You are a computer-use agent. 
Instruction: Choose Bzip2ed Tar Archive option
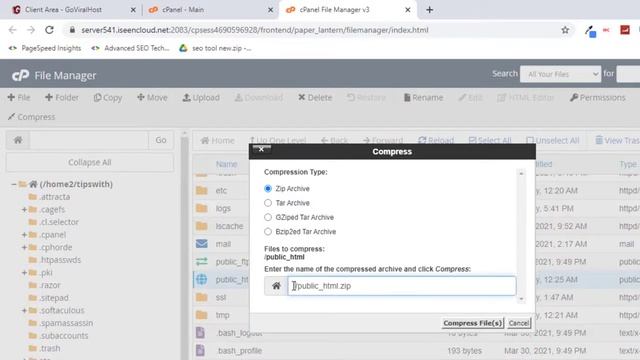(x=268, y=231)
